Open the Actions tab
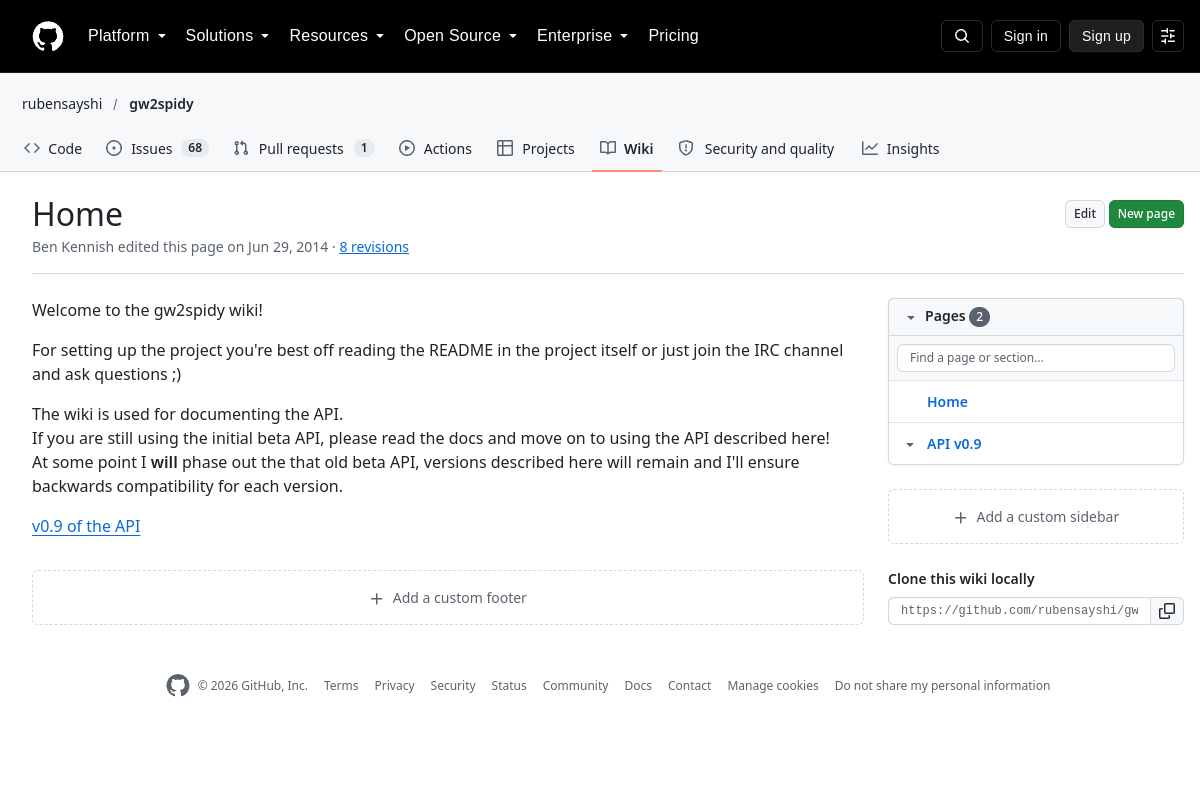 pos(435,149)
